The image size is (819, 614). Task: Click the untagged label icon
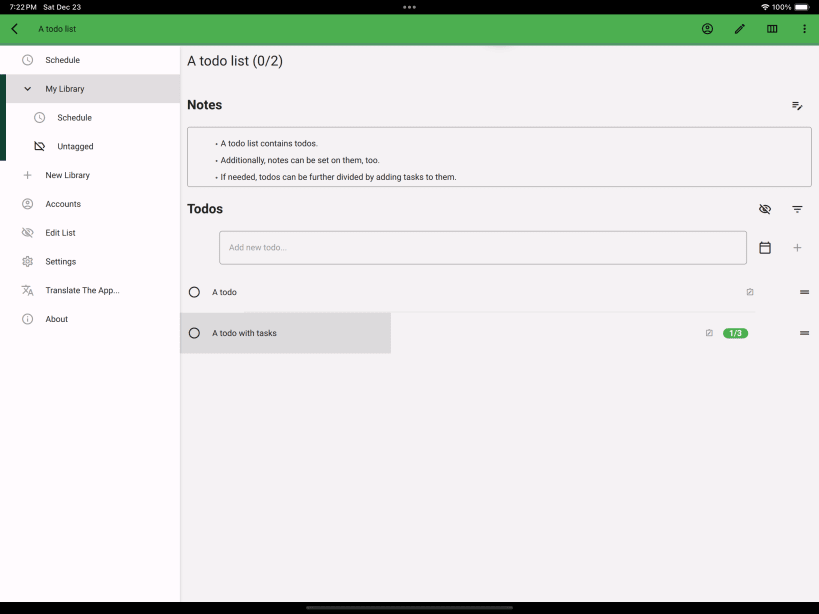[40, 146]
